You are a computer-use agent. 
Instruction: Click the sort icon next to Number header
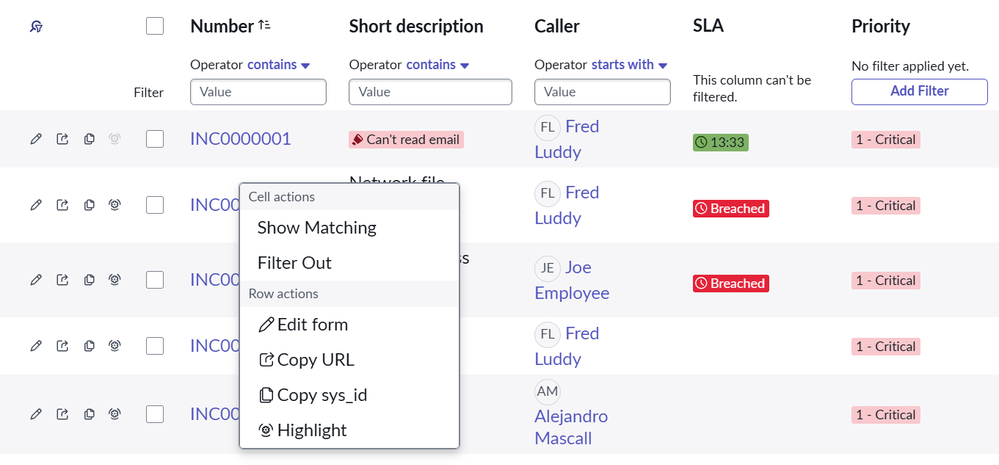point(264,25)
